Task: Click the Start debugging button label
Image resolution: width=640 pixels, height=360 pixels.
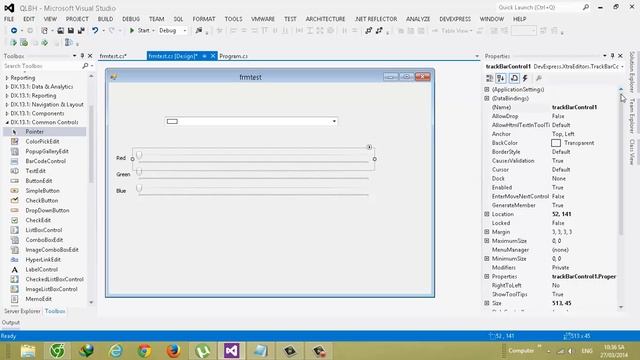Action: [x=144, y=31]
